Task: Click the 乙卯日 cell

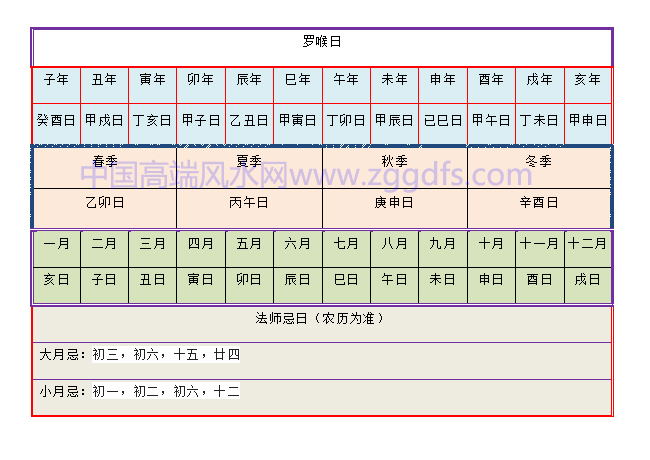Action: click(x=105, y=208)
